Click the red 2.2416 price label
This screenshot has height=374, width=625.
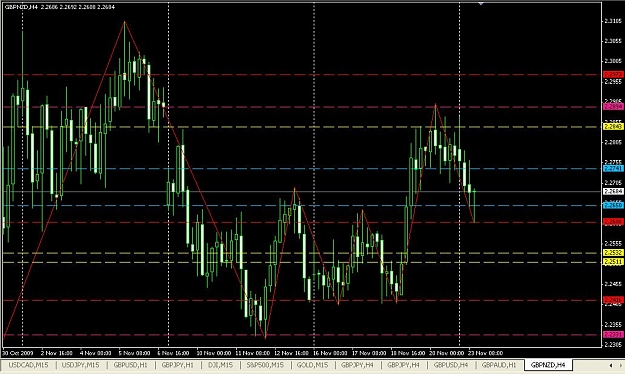point(613,300)
